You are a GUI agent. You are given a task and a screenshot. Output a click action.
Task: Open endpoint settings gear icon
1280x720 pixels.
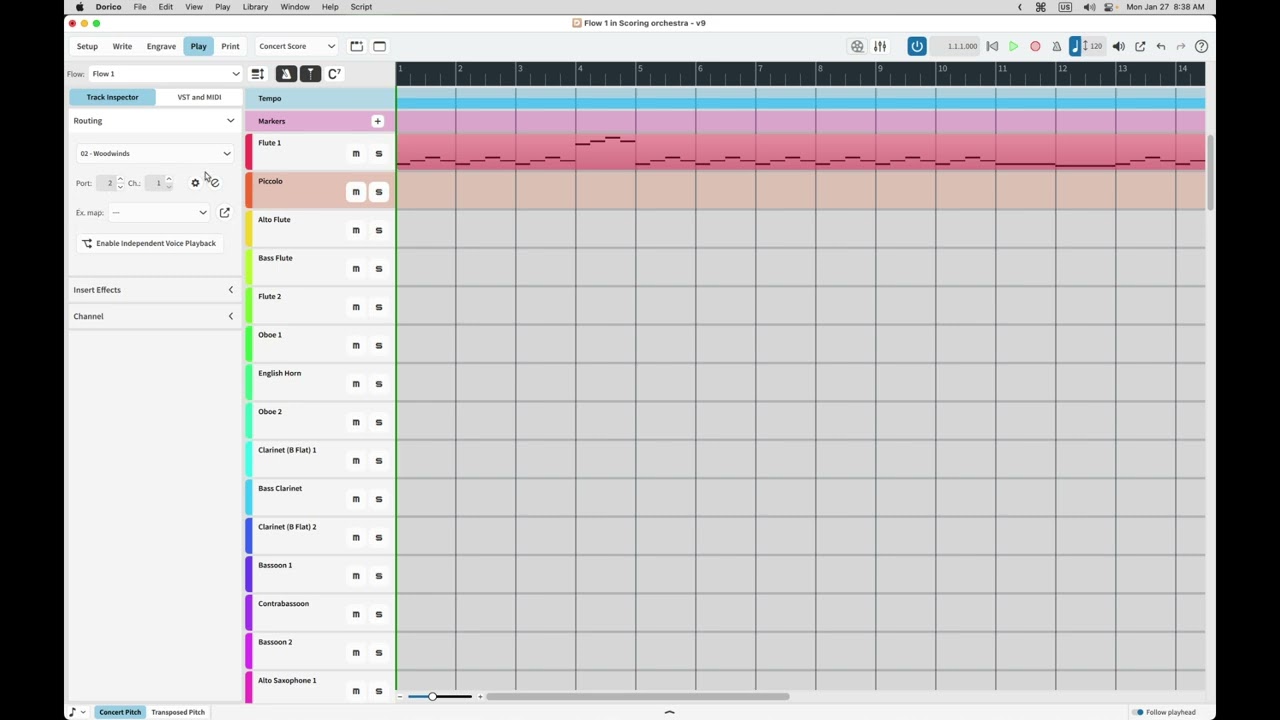[195, 183]
